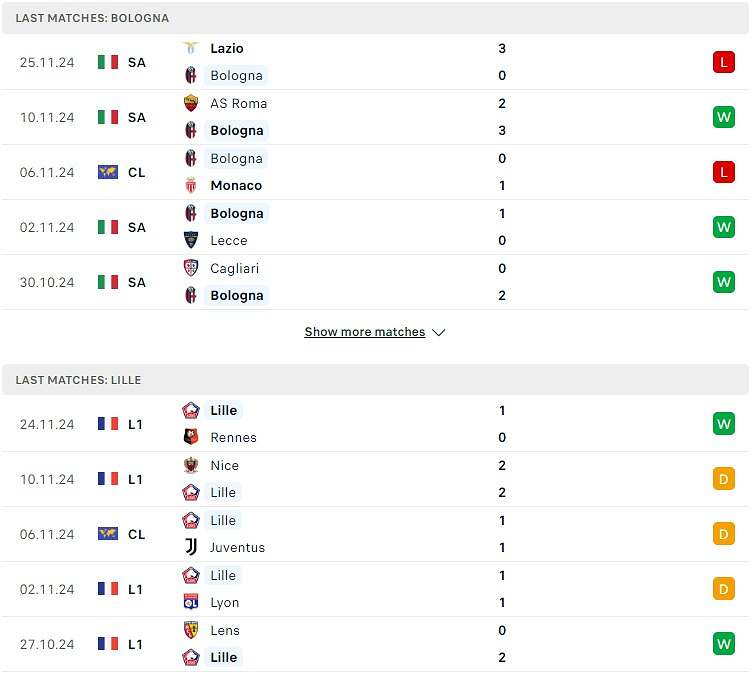Viewport: 753px width, 678px height.
Task: Open Bologna vs Monaco Champions League match
Action: 375,172
